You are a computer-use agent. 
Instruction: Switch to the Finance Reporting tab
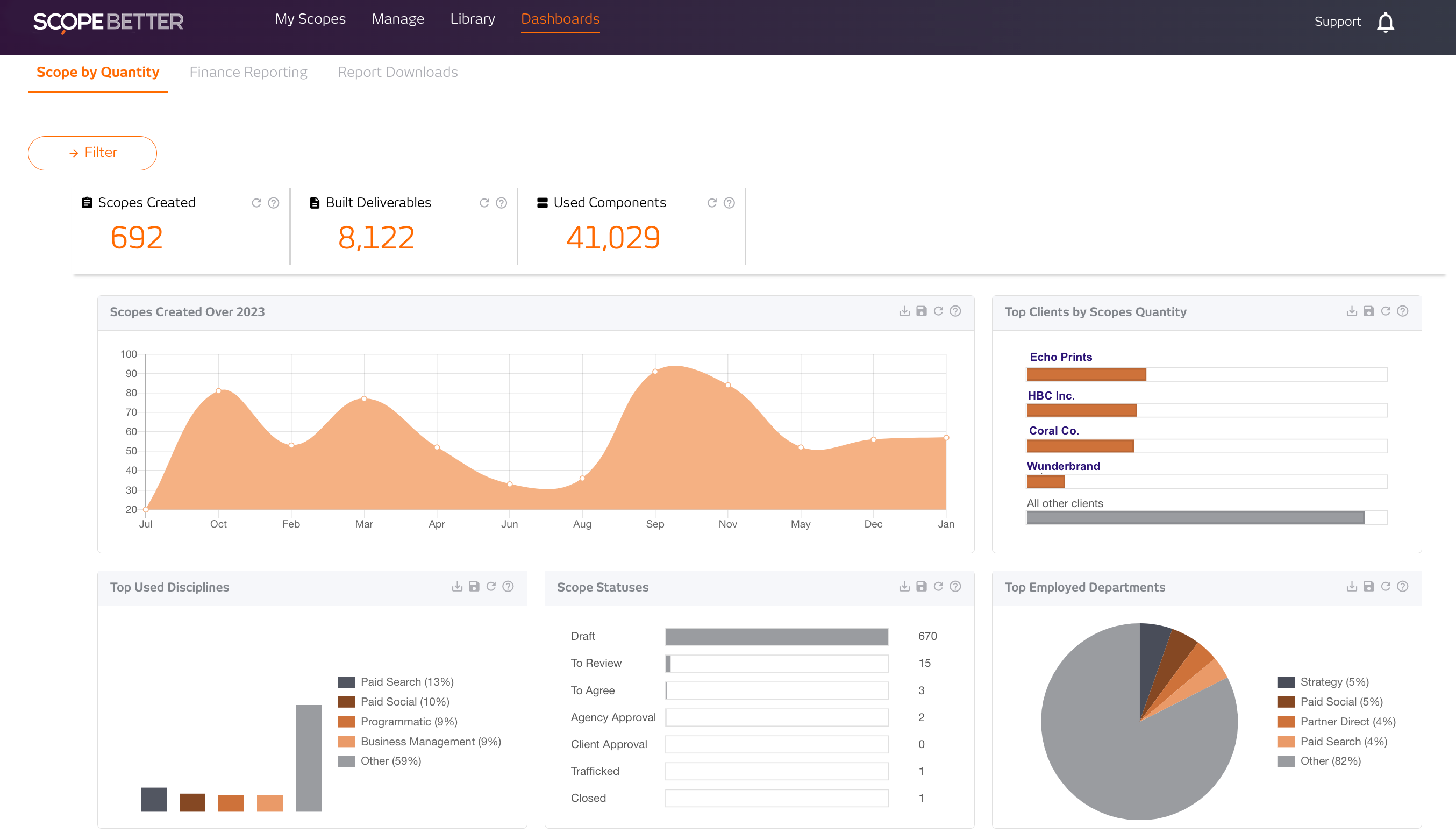(248, 72)
